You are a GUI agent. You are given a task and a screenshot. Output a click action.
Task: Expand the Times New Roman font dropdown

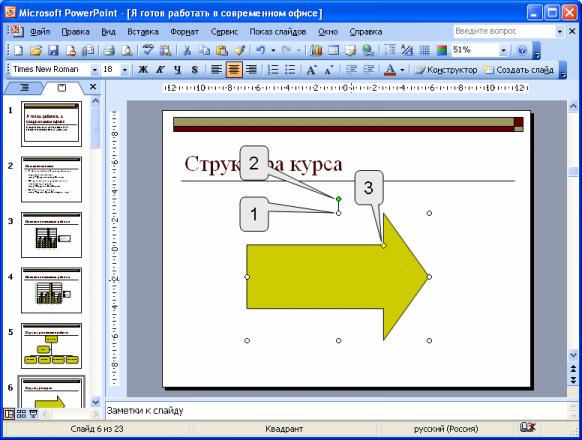(x=95, y=70)
